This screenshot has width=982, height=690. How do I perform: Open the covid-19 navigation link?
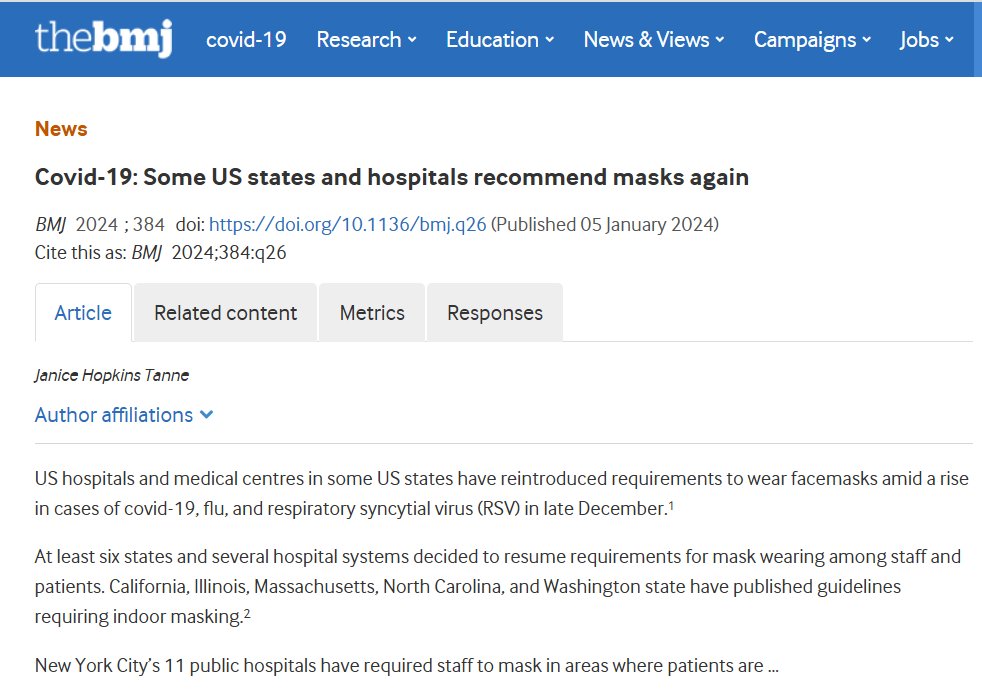pos(246,40)
